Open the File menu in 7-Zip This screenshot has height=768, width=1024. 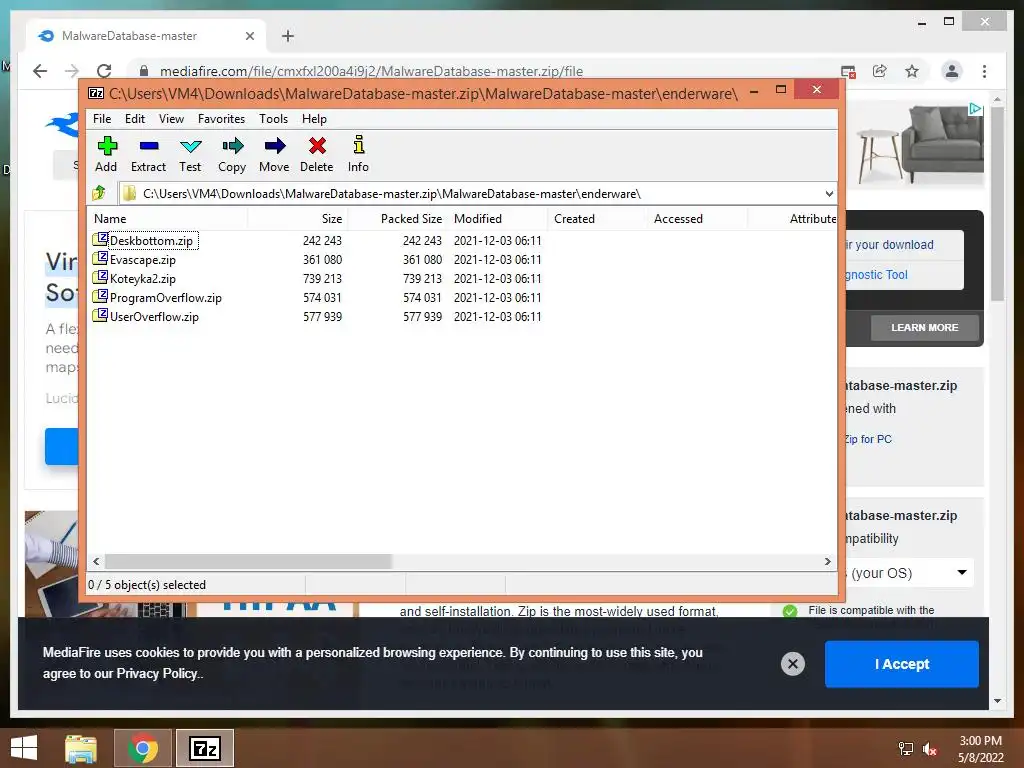coord(102,119)
